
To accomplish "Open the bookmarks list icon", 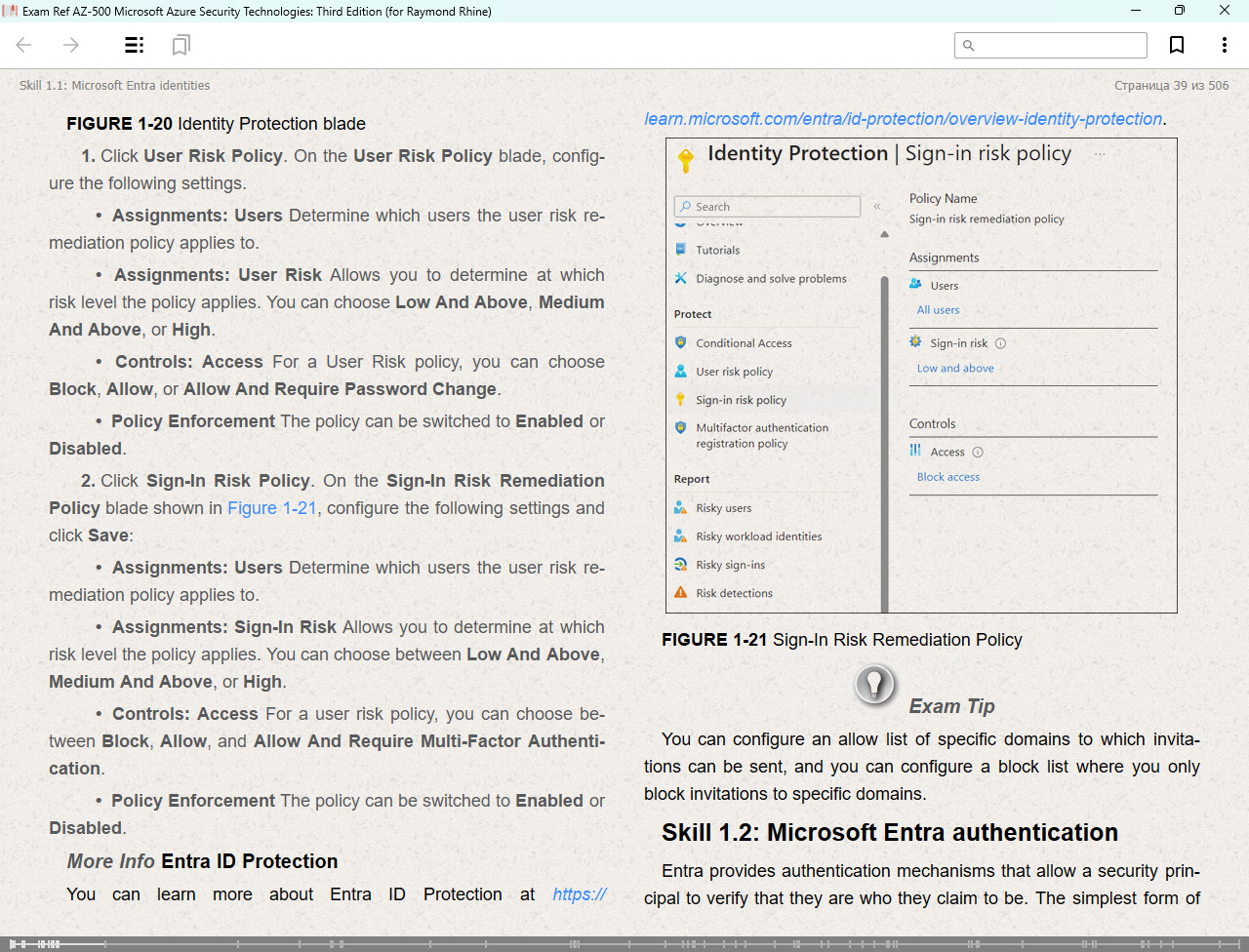I will (x=181, y=45).
